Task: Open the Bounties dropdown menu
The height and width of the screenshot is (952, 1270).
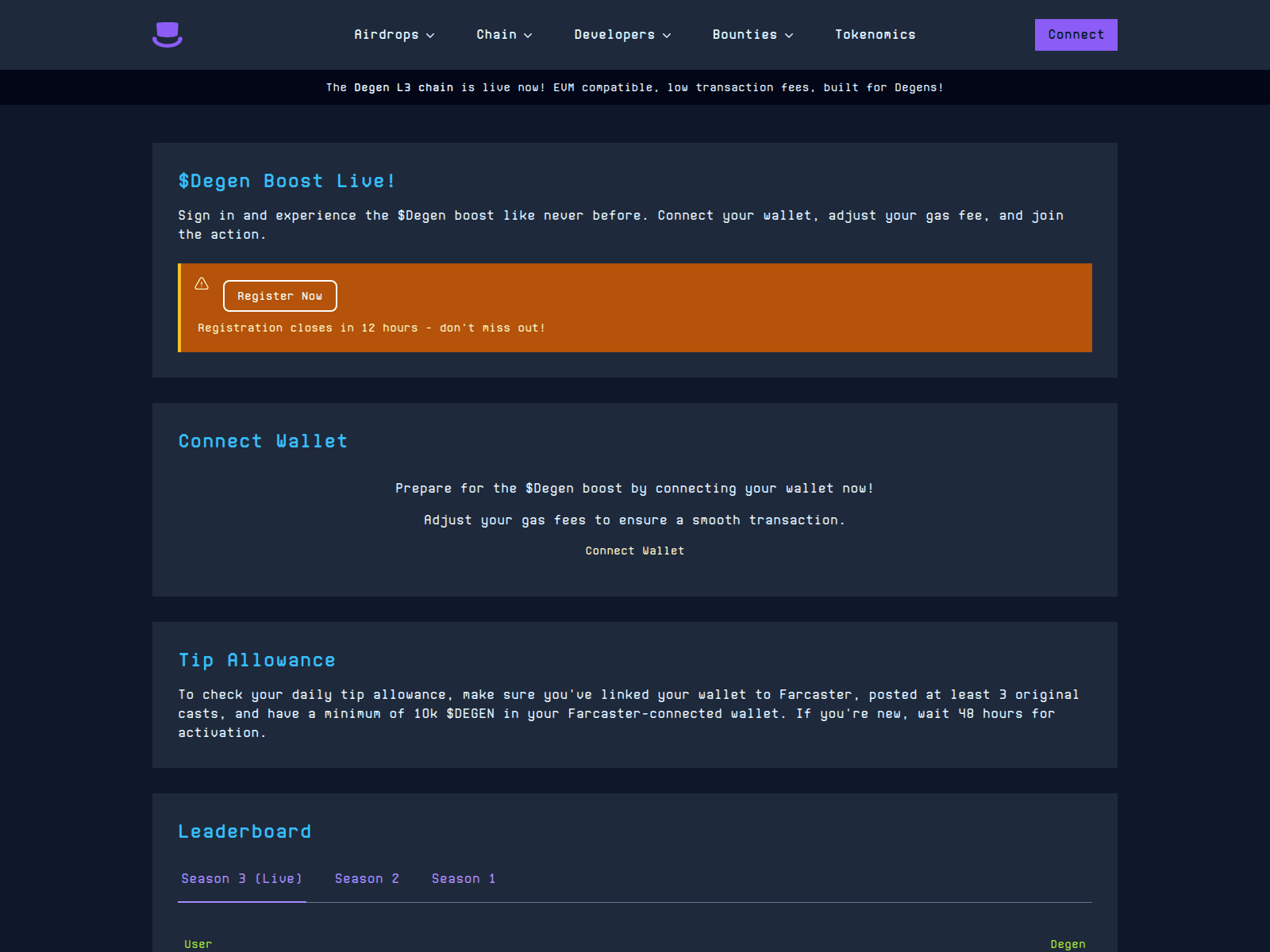Action: [752, 35]
